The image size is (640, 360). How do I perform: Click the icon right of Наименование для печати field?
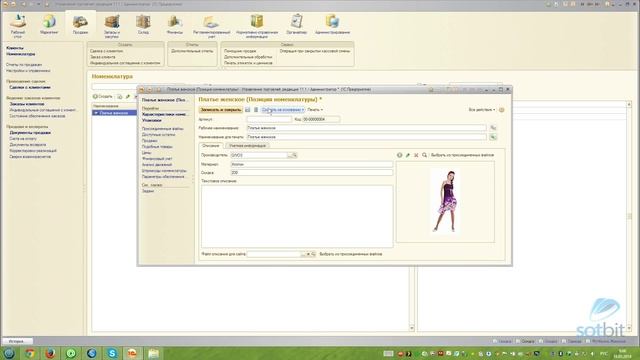pos(493,137)
